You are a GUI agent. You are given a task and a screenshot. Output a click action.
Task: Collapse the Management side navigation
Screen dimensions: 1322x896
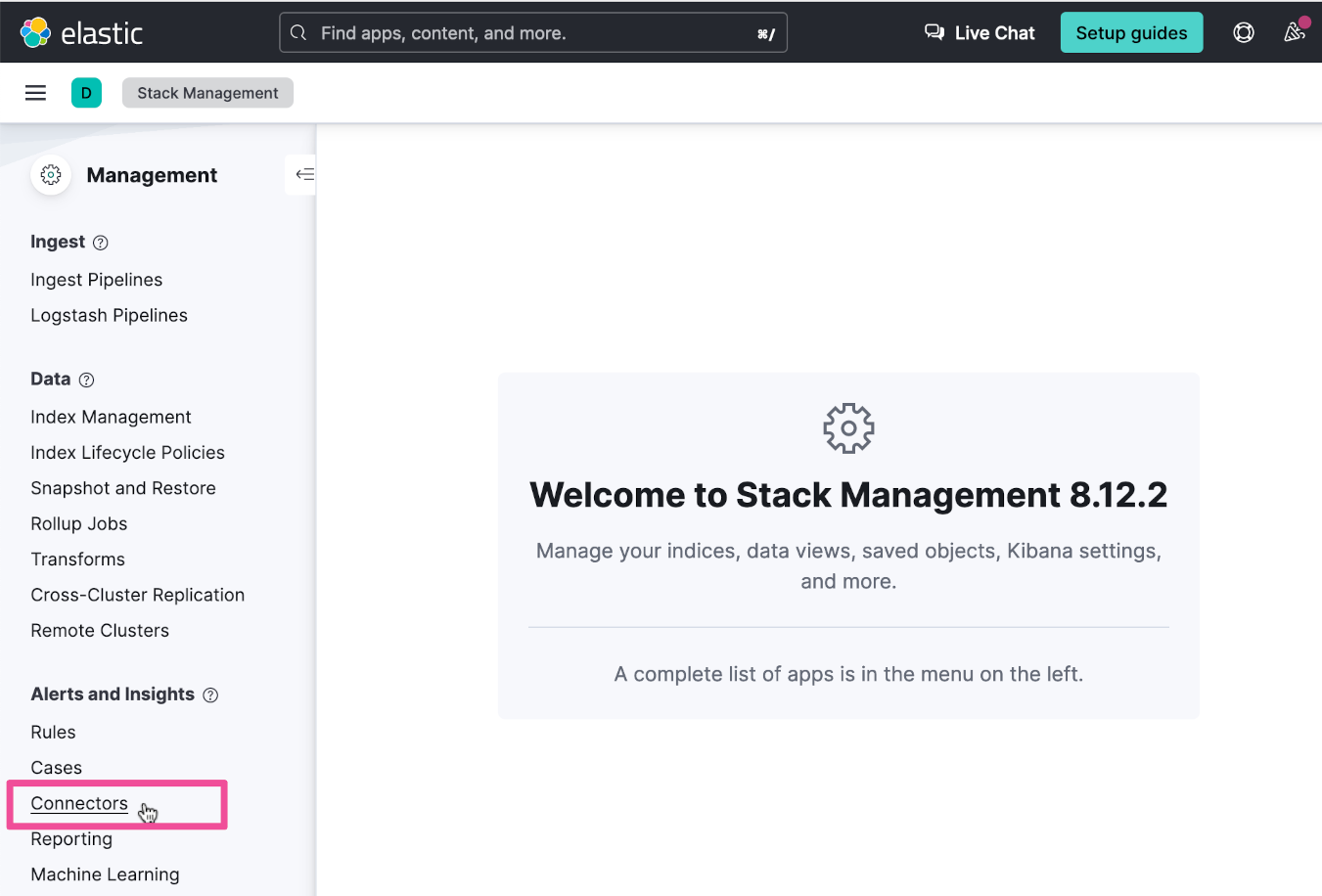pyautogui.click(x=304, y=174)
